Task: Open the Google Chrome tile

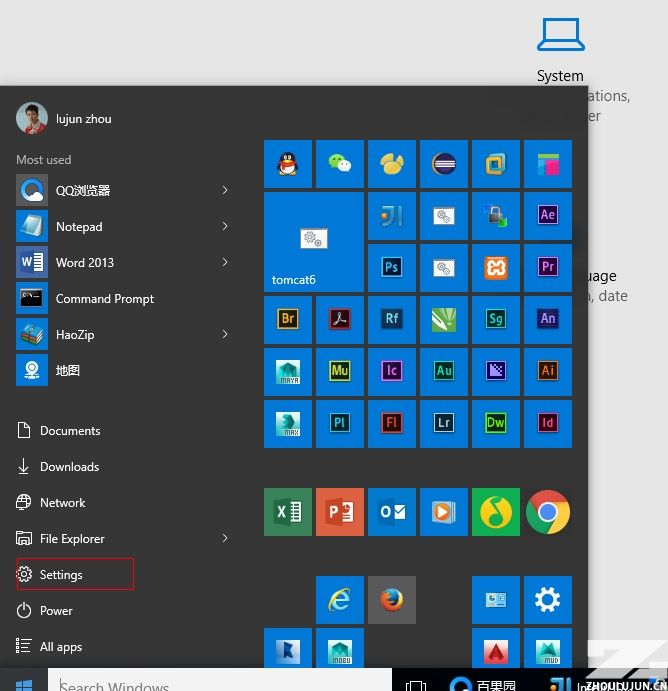Action: point(548,512)
